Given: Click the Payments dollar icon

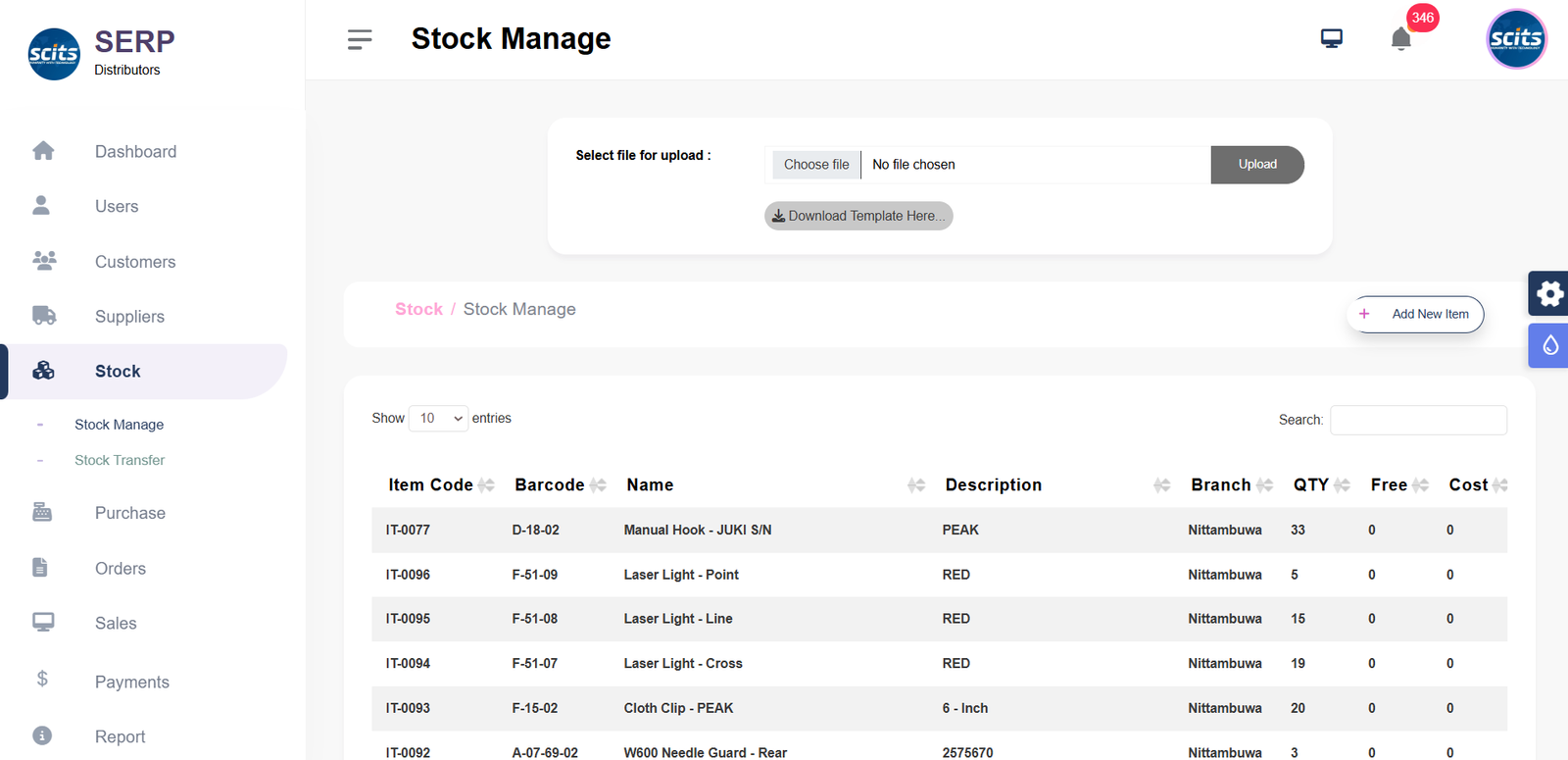Looking at the screenshot, I should 42,679.
